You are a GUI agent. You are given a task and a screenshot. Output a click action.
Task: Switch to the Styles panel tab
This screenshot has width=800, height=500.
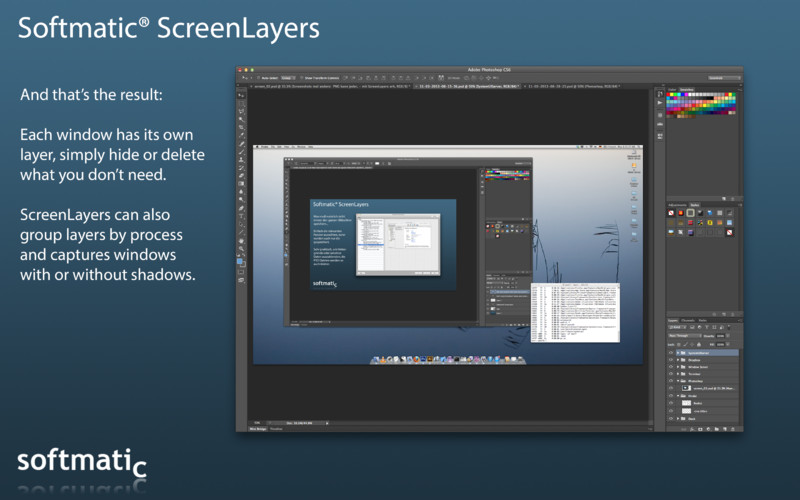[694, 204]
